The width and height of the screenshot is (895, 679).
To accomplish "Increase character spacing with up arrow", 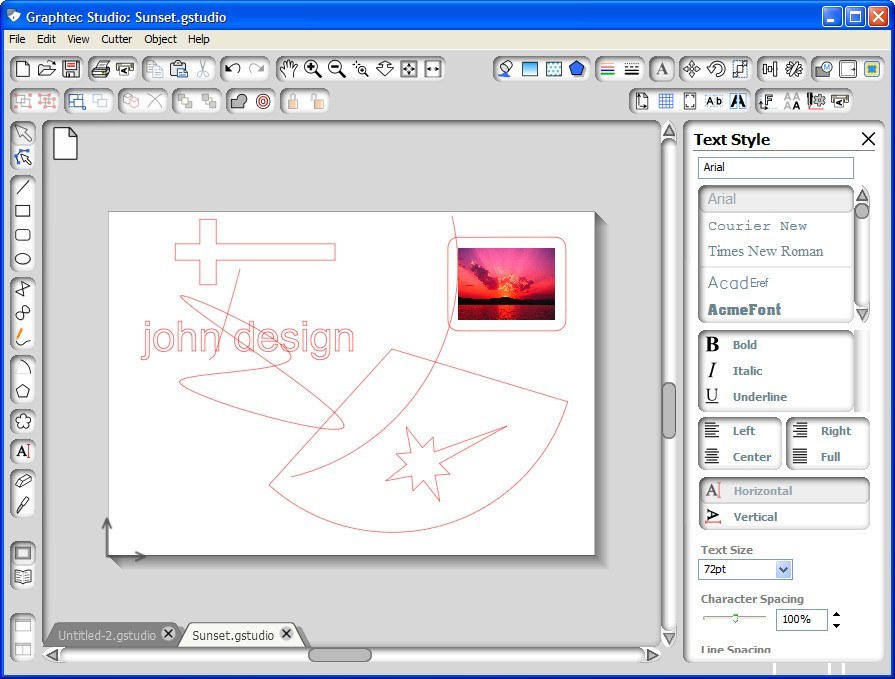I will (836, 614).
